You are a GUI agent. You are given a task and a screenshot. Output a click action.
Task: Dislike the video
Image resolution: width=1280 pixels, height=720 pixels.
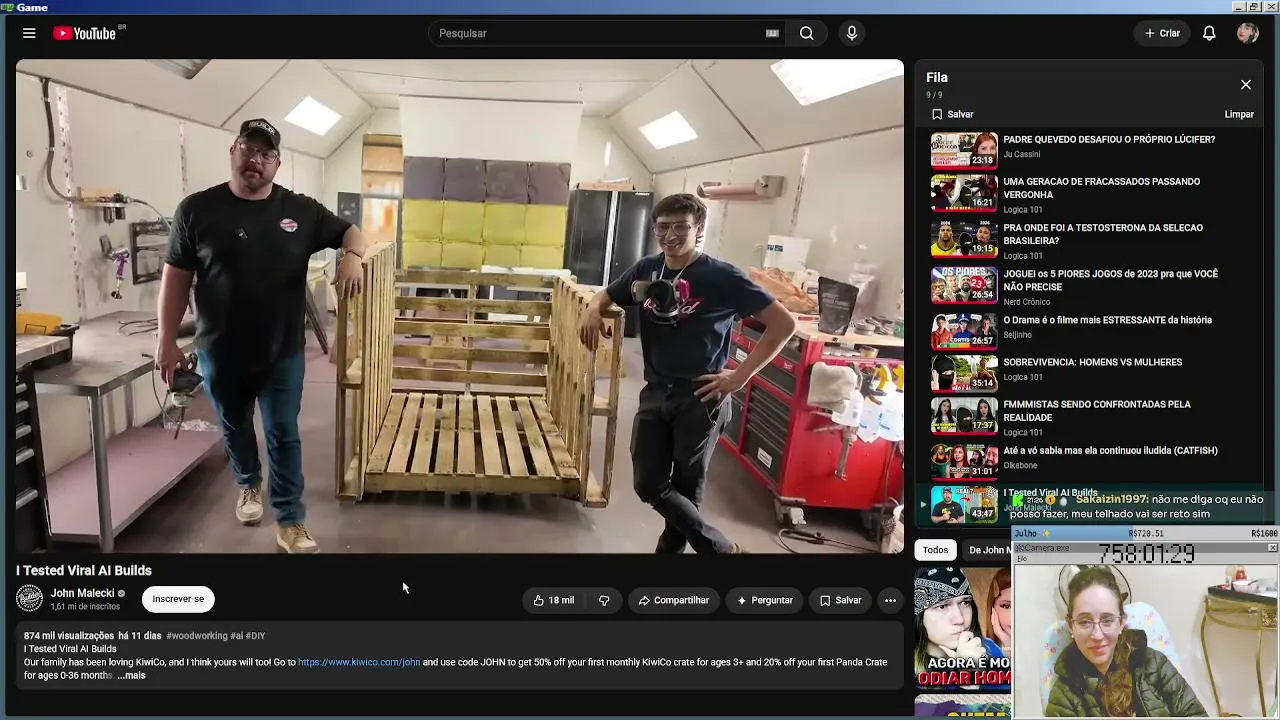[604, 600]
